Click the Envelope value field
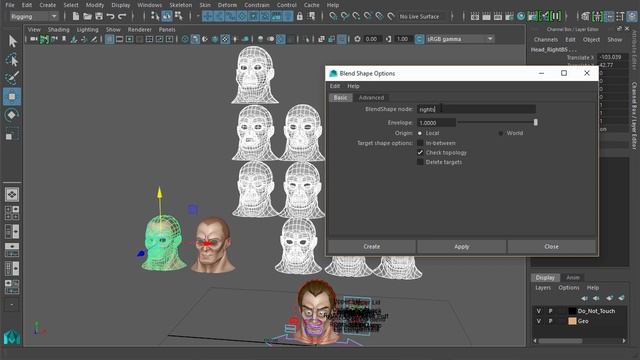The width and height of the screenshot is (640, 360). [x=436, y=122]
